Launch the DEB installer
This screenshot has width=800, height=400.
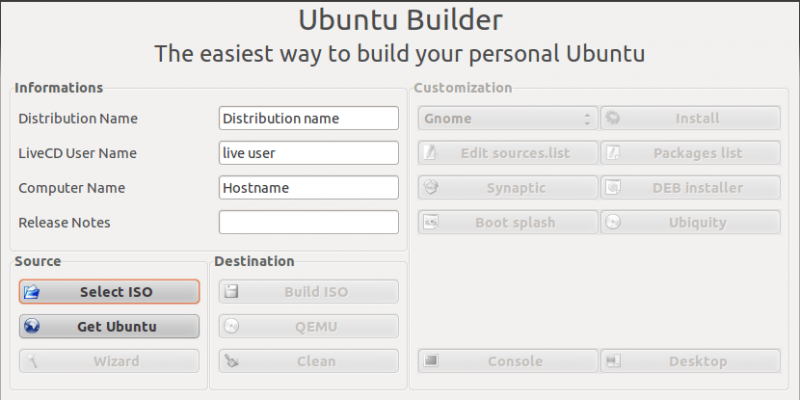point(690,188)
